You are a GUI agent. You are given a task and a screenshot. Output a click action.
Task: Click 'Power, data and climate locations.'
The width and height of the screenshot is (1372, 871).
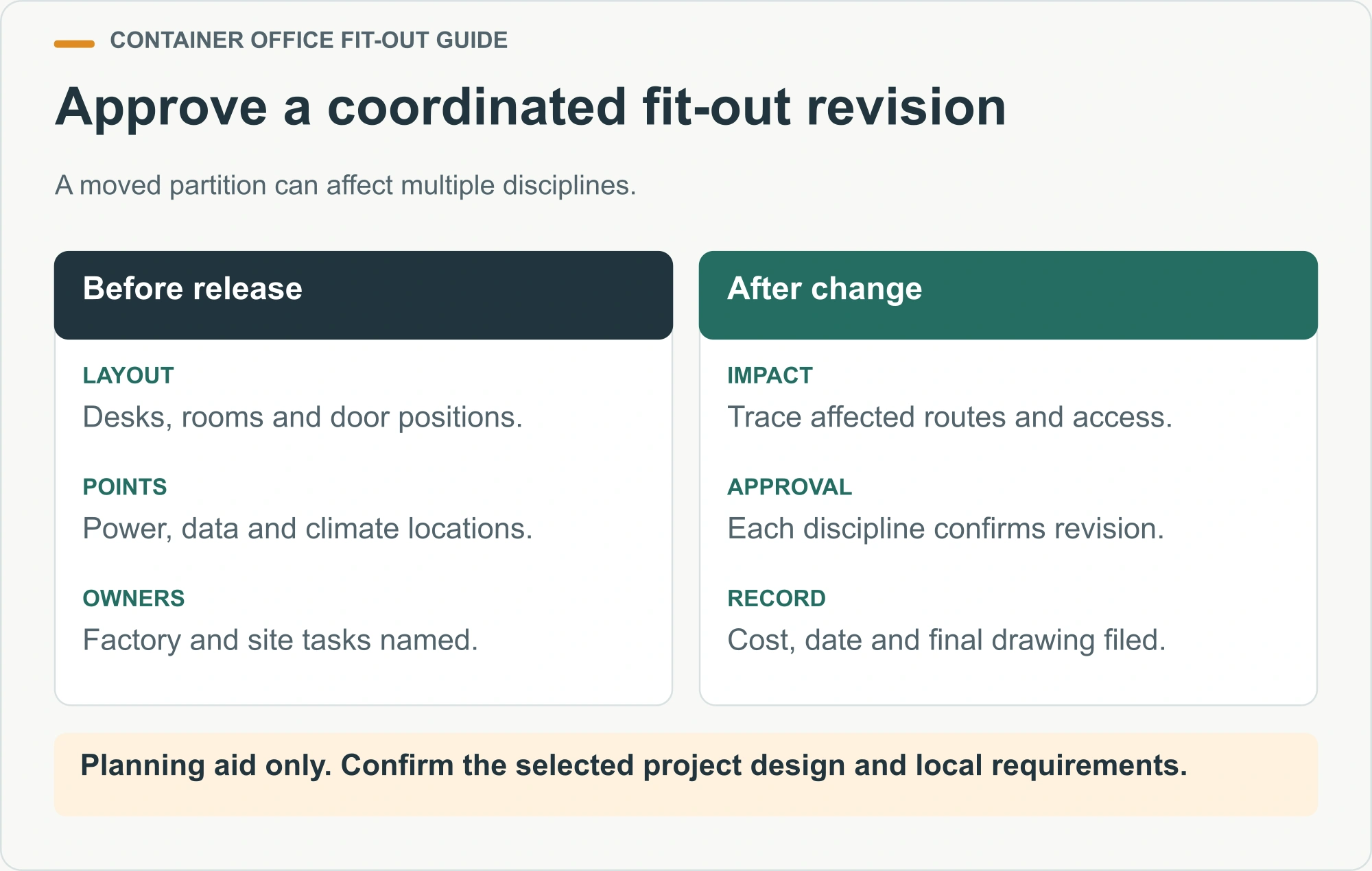(307, 529)
